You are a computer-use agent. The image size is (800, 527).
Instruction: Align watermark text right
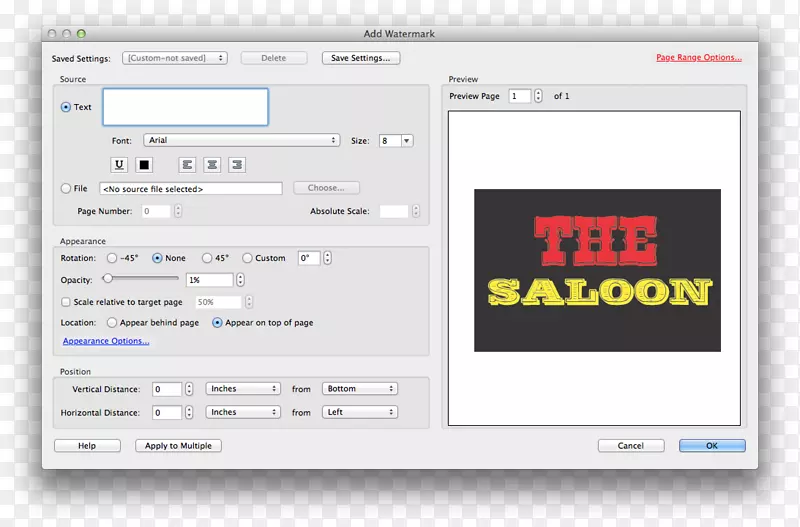tap(237, 165)
